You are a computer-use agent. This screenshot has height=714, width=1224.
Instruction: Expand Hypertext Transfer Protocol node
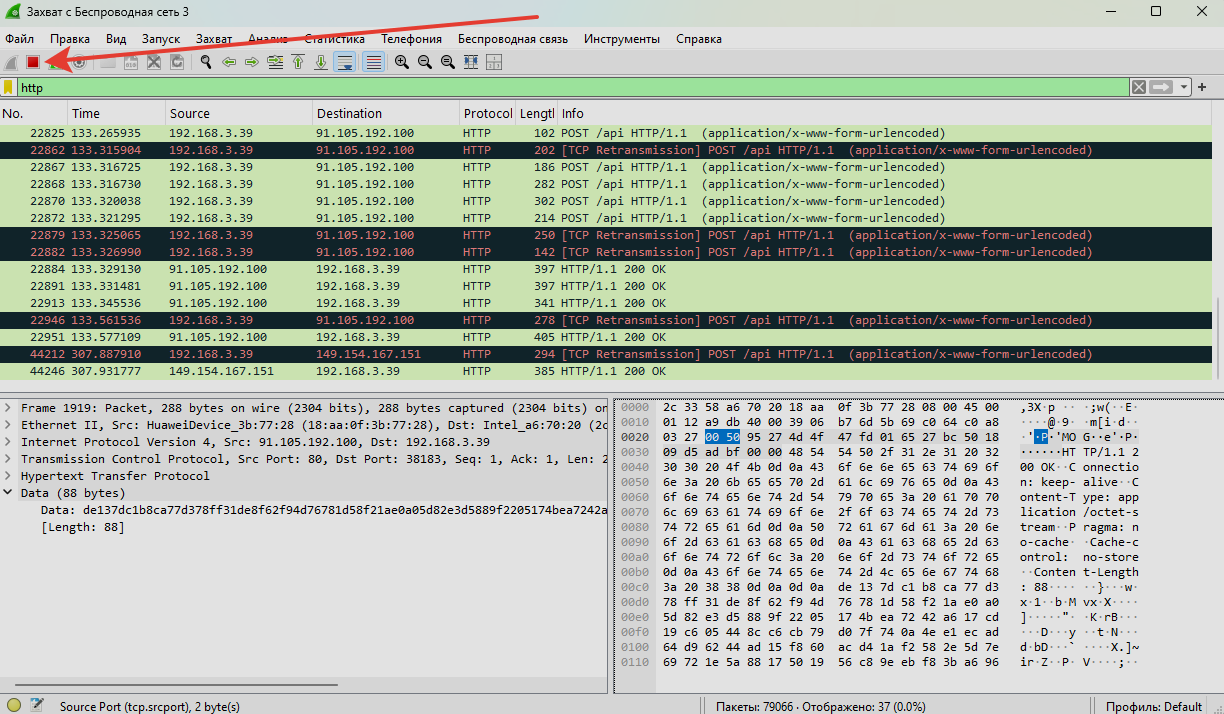click(9, 476)
